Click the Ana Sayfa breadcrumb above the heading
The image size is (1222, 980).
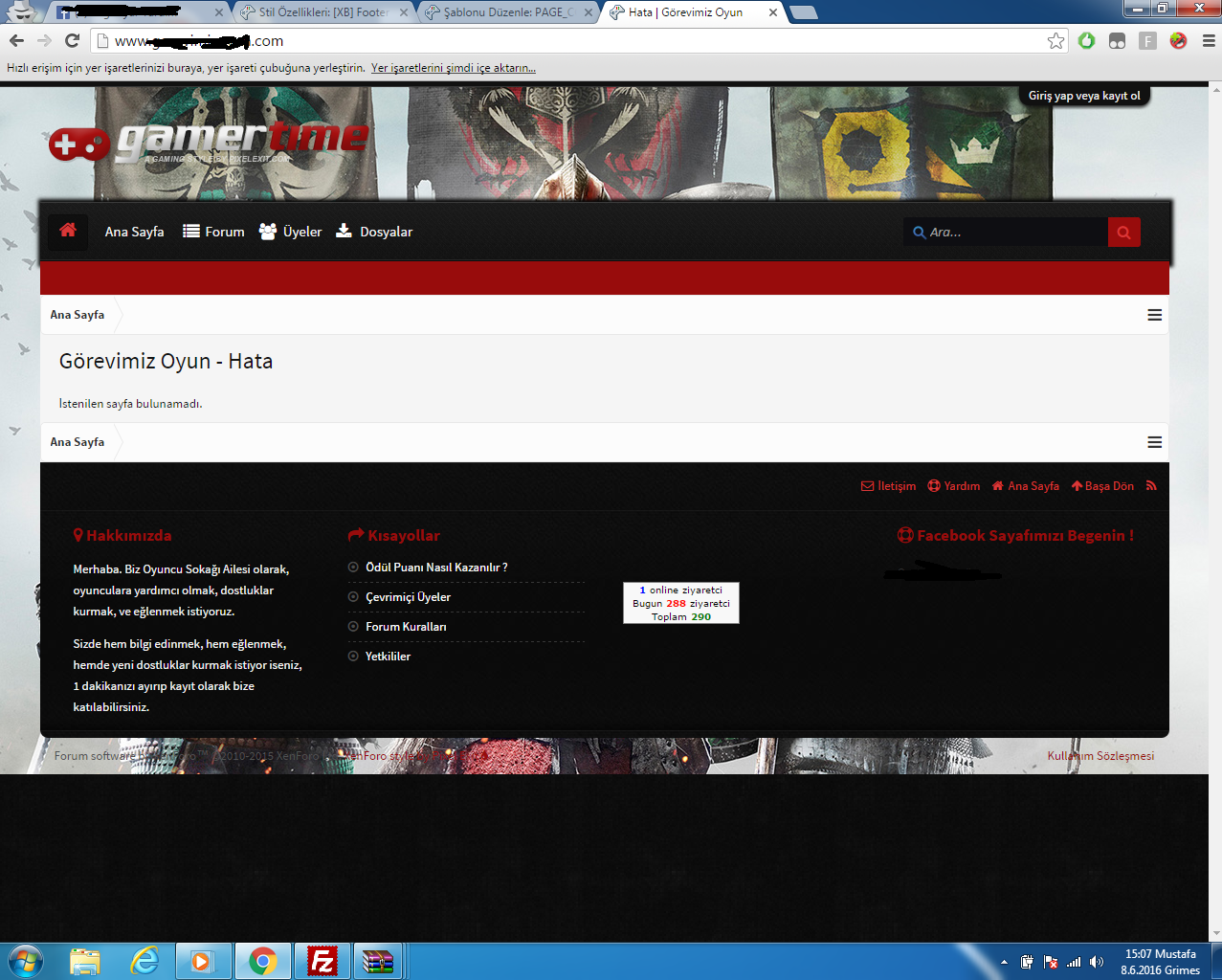(78, 315)
